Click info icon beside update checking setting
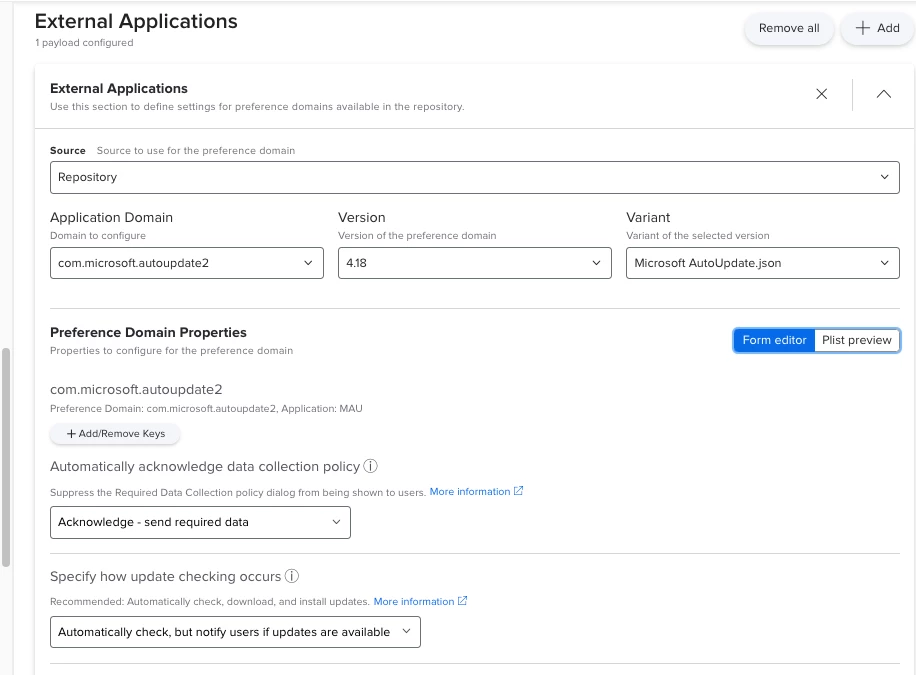Screen dimensions: 916x675 point(292,576)
